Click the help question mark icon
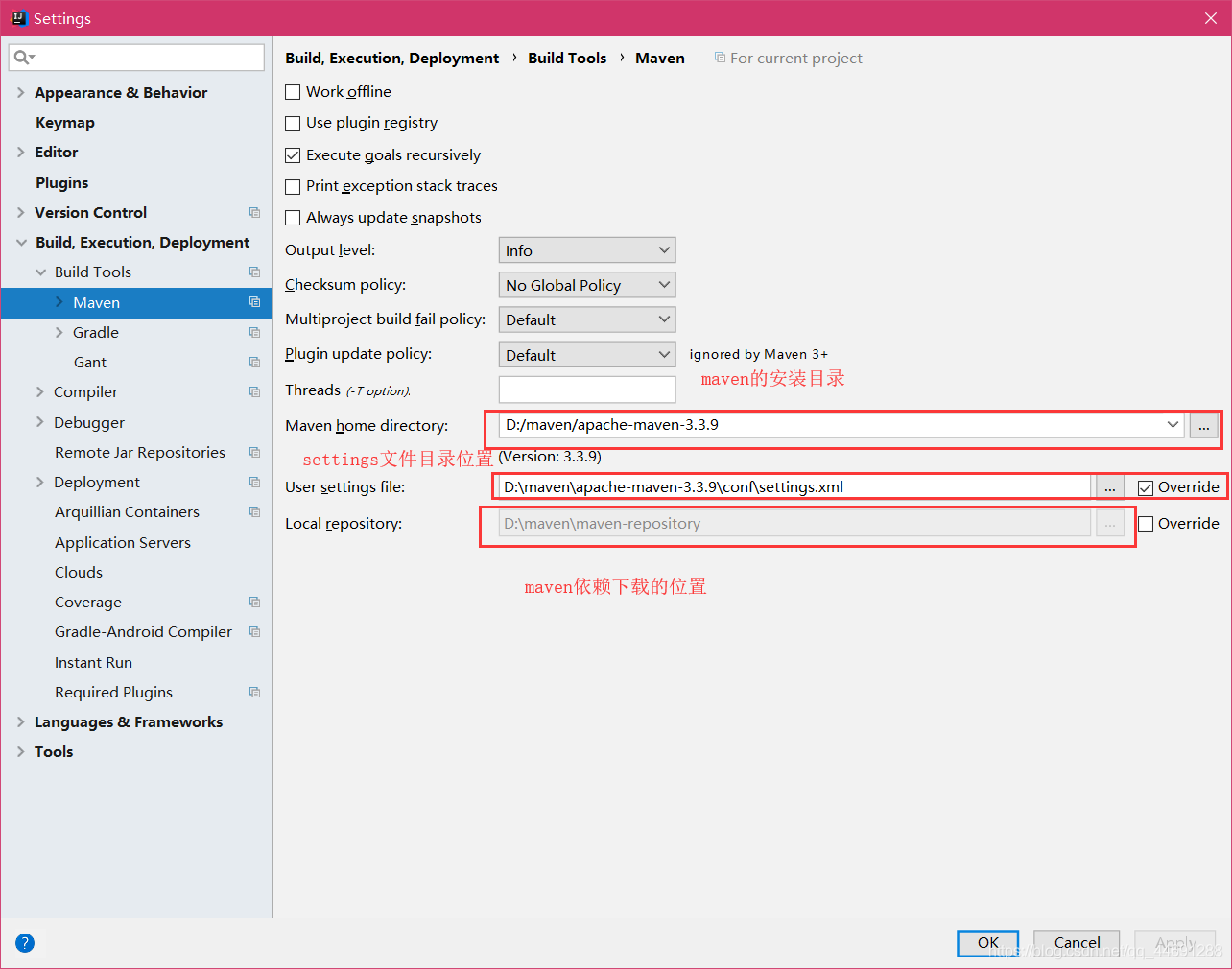Image resolution: width=1232 pixels, height=969 pixels. (x=25, y=943)
